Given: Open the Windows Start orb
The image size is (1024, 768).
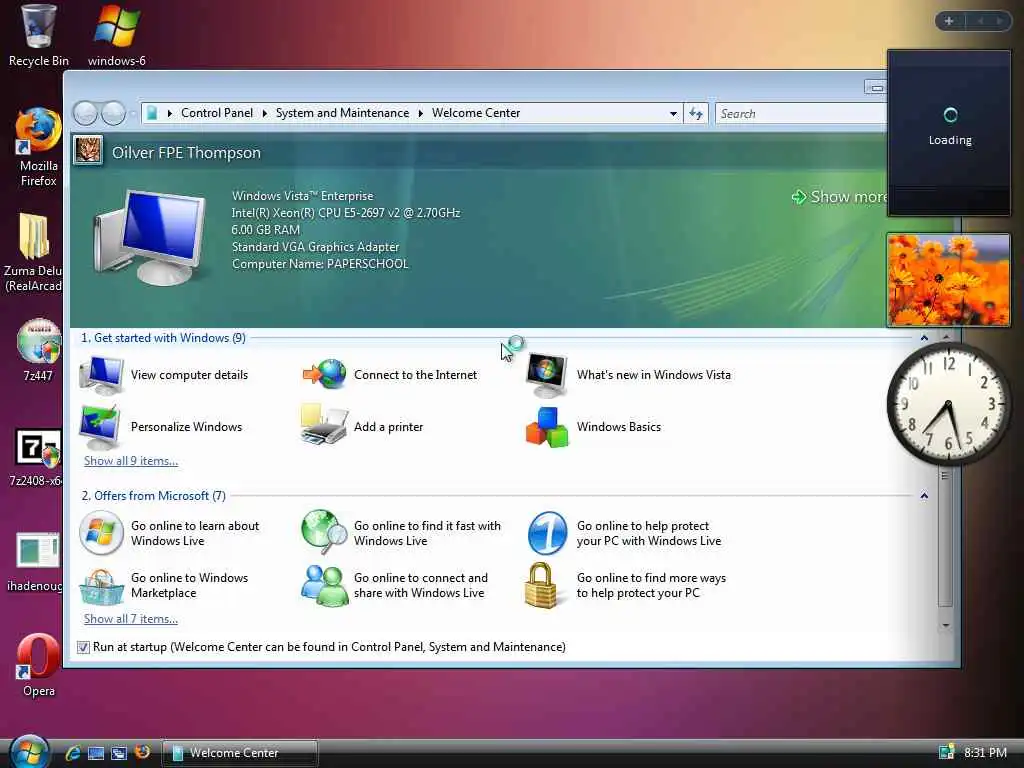Looking at the screenshot, I should (x=29, y=752).
